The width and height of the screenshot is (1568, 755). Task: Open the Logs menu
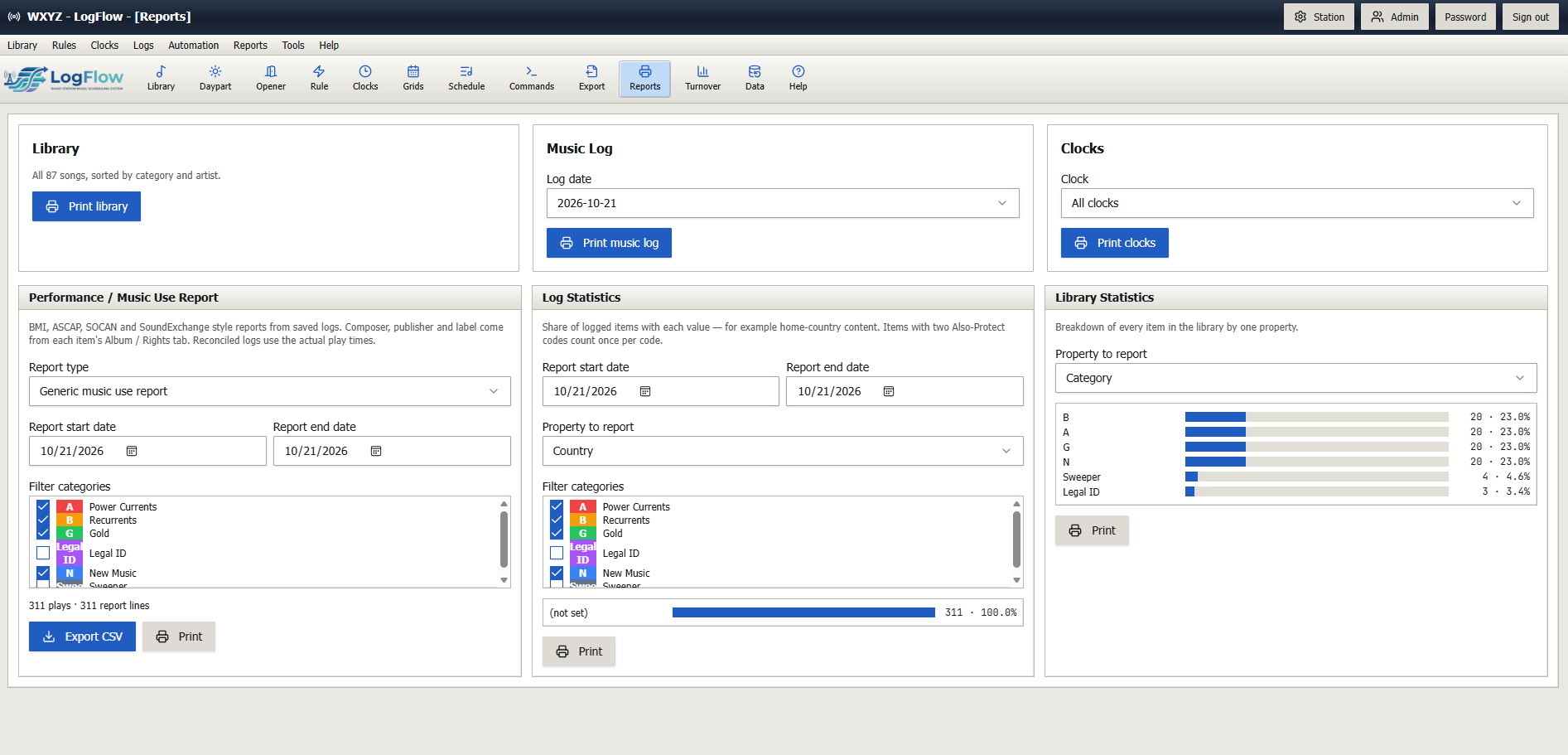[143, 46]
